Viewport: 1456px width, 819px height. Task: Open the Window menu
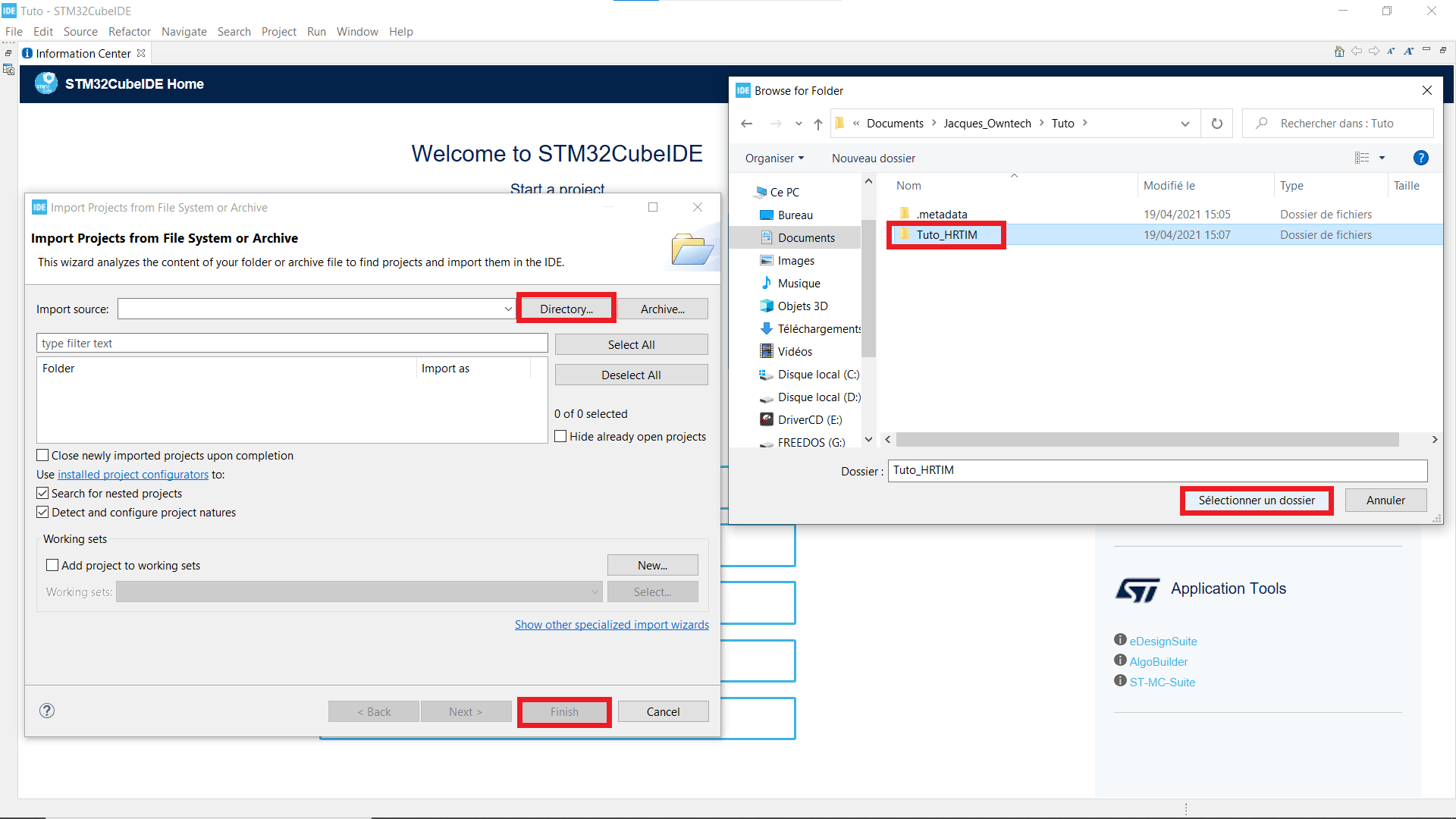tap(357, 31)
